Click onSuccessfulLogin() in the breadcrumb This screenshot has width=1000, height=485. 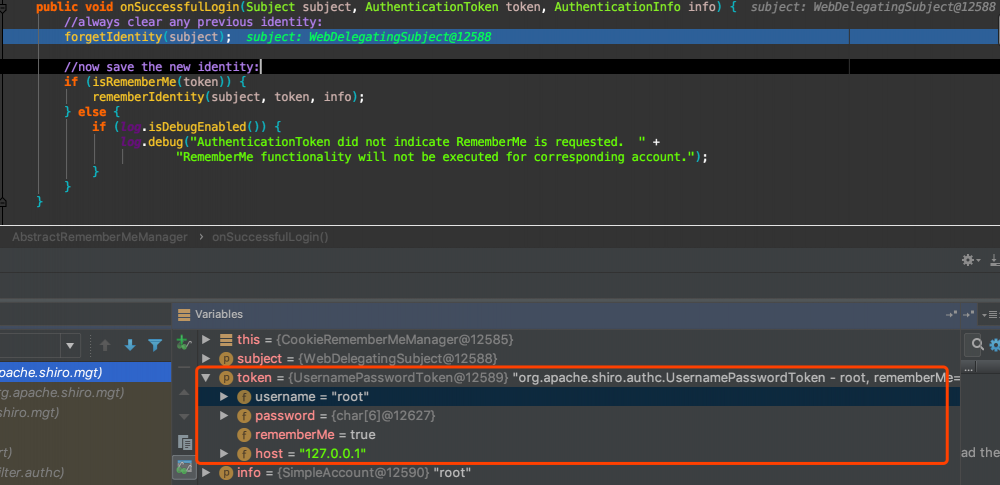pos(270,237)
